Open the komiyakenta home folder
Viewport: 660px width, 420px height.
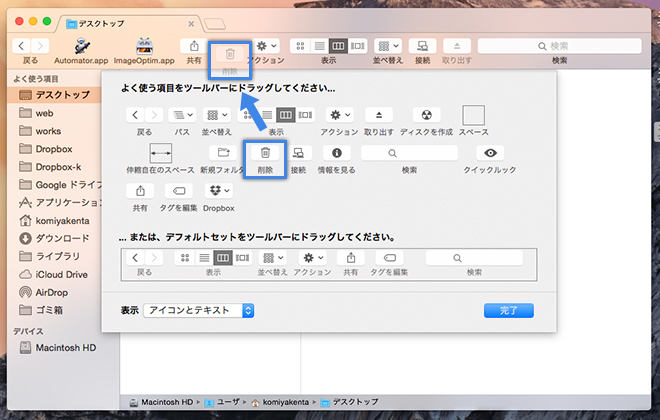click(x=55, y=221)
